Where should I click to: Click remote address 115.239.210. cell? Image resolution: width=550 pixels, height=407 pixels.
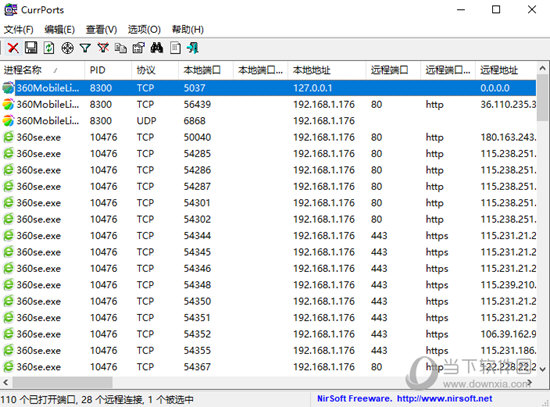[x=508, y=285]
